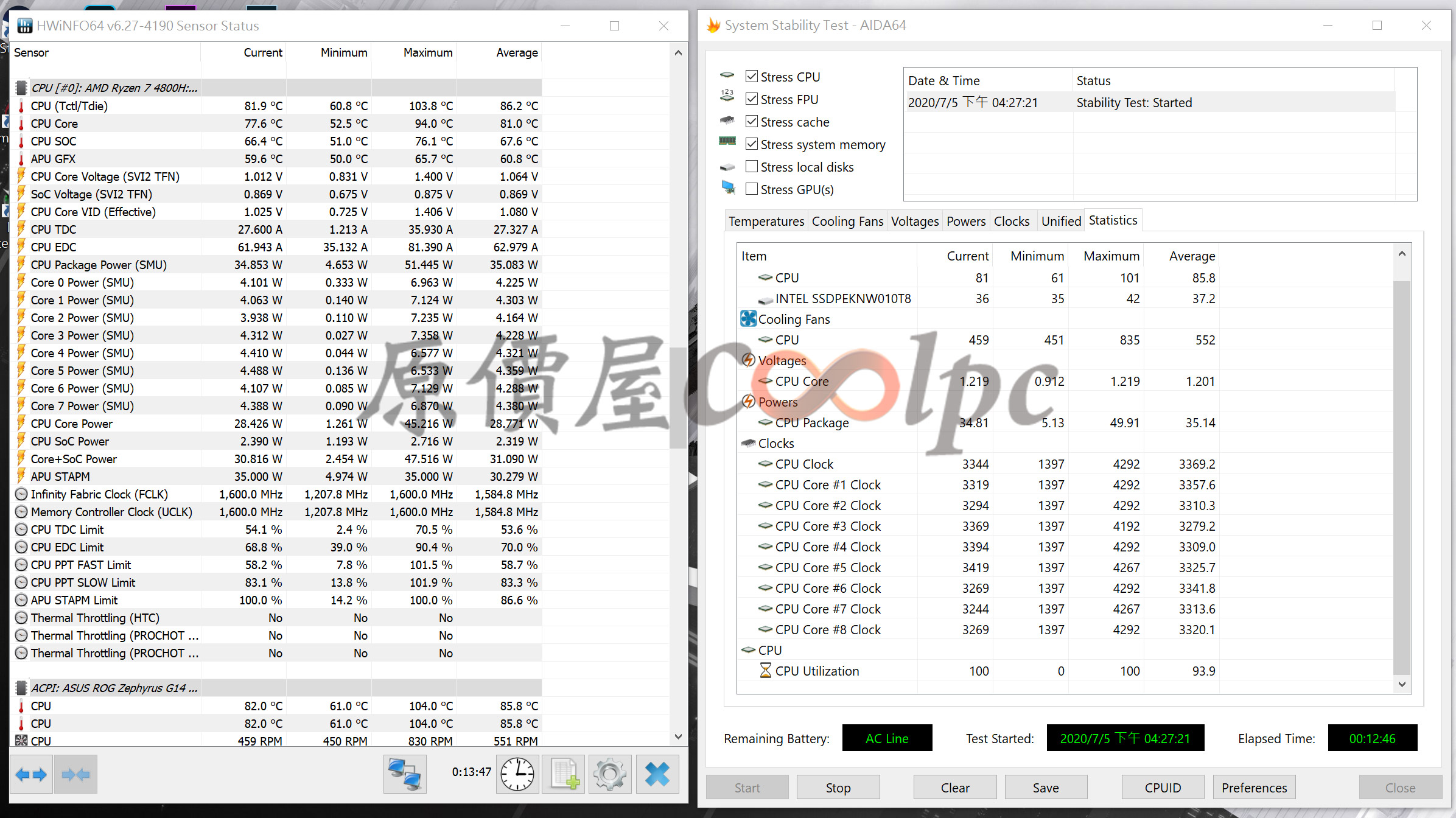Click CPU chip icon beside AMD Ryzen 7 header
The height and width of the screenshot is (818, 1456).
[21, 88]
